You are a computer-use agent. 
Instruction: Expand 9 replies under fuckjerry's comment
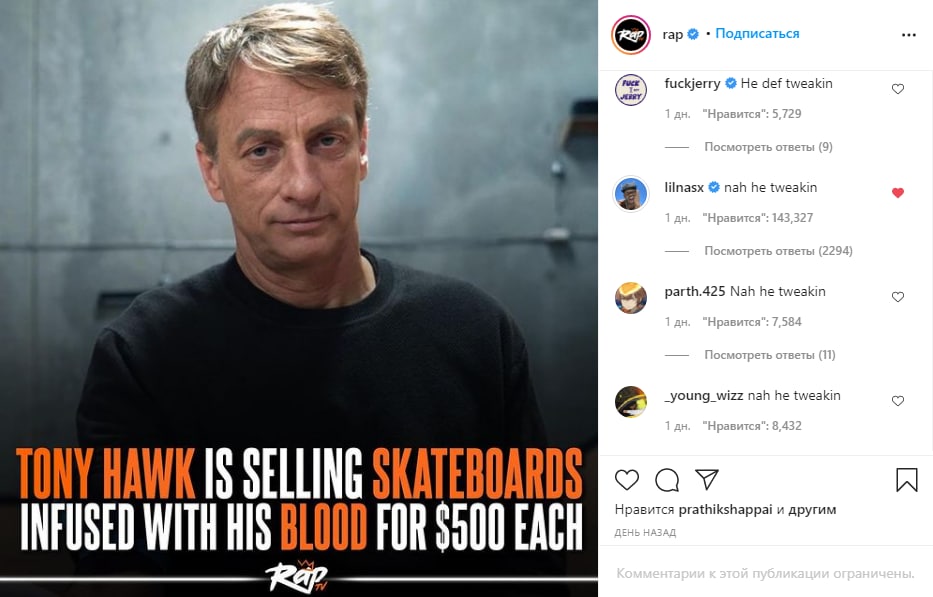[x=768, y=147]
